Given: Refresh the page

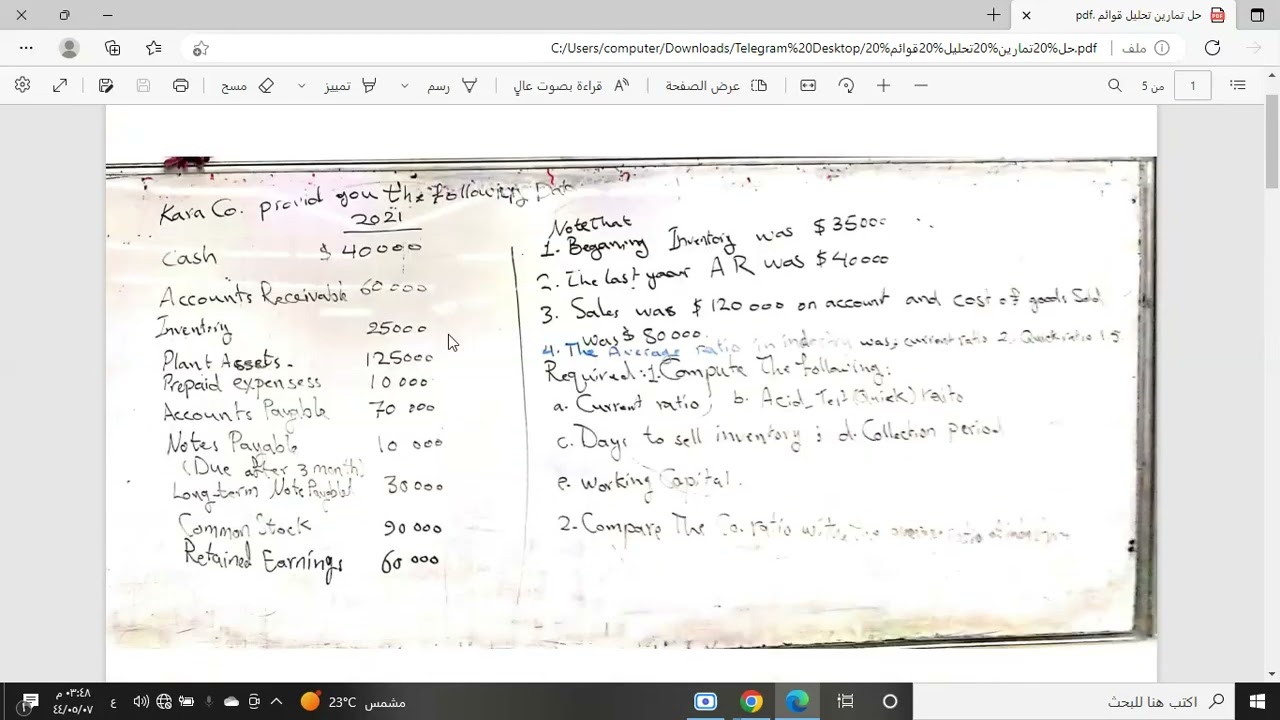Looking at the screenshot, I should coord(1212,48).
